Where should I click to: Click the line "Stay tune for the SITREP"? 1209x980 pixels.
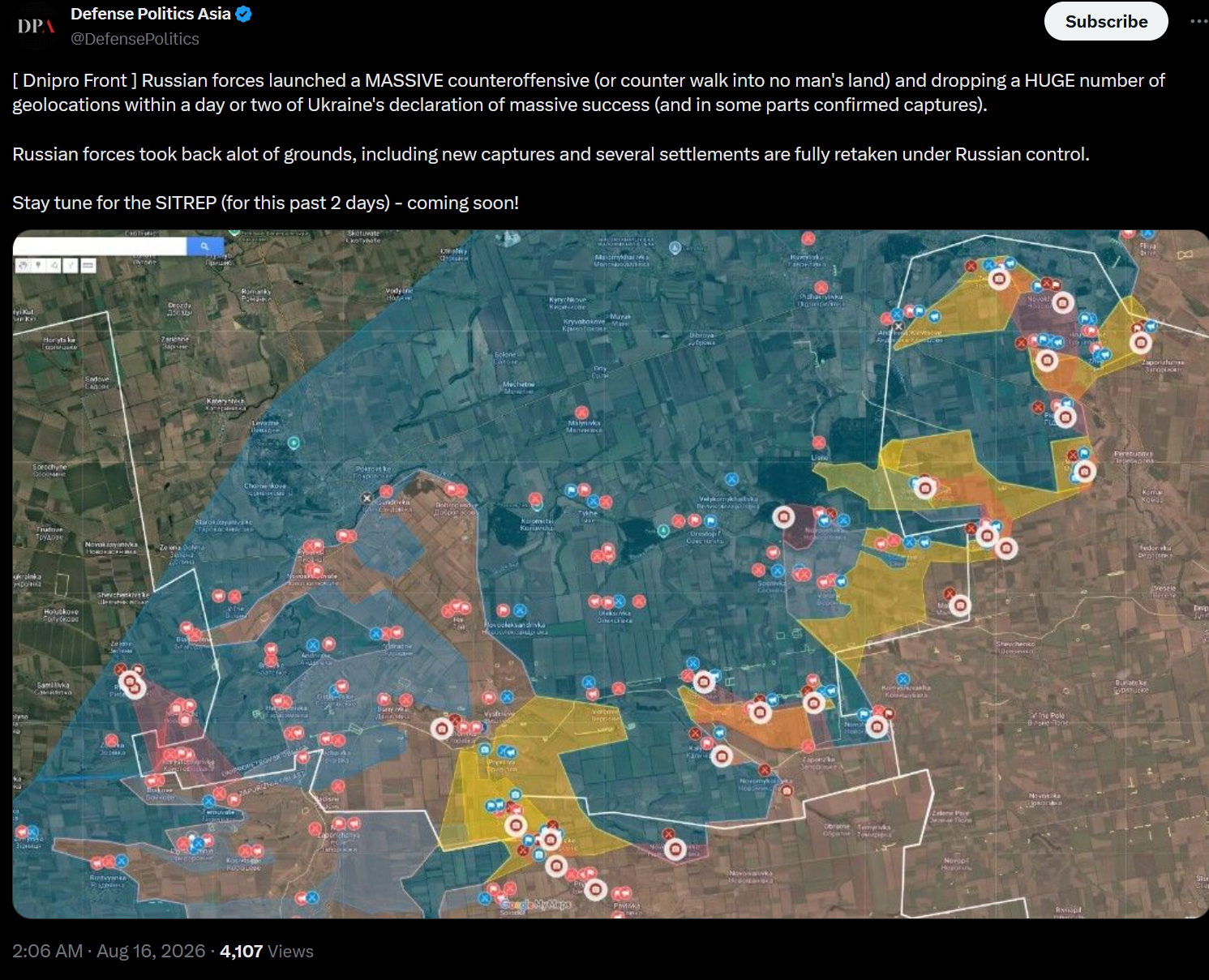tap(266, 203)
